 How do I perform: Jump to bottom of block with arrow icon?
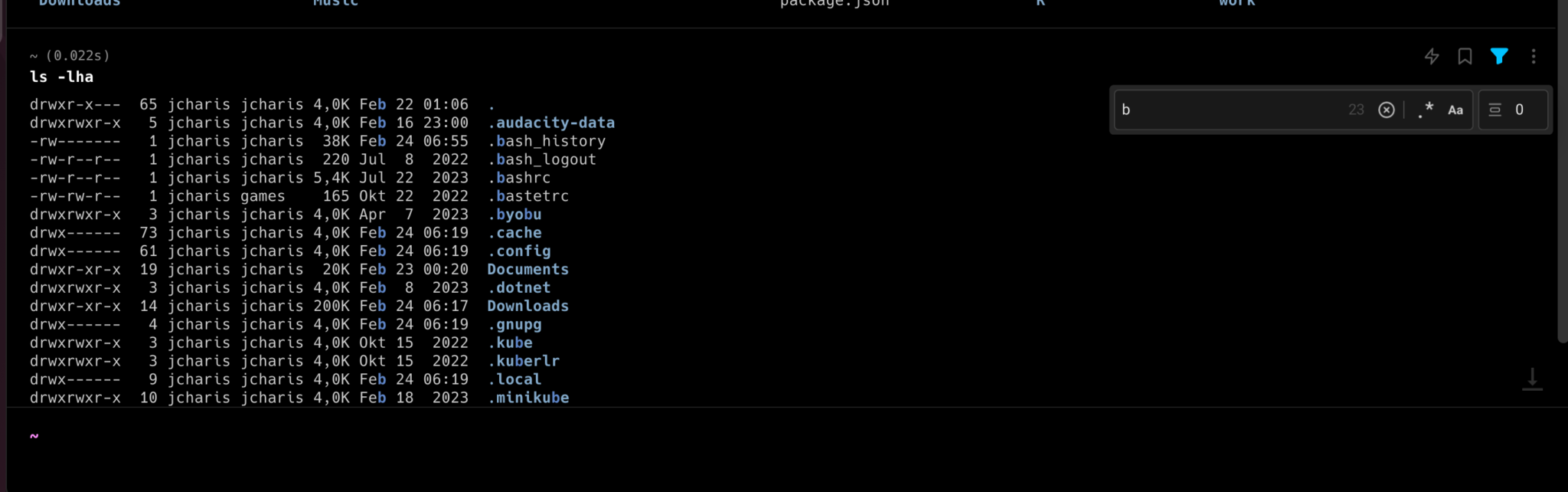[1532, 379]
